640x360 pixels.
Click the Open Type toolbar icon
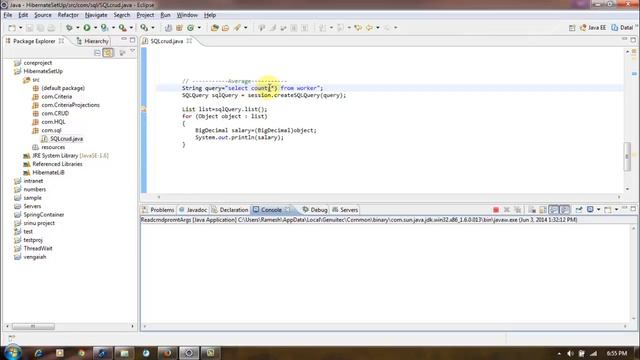coord(215,28)
